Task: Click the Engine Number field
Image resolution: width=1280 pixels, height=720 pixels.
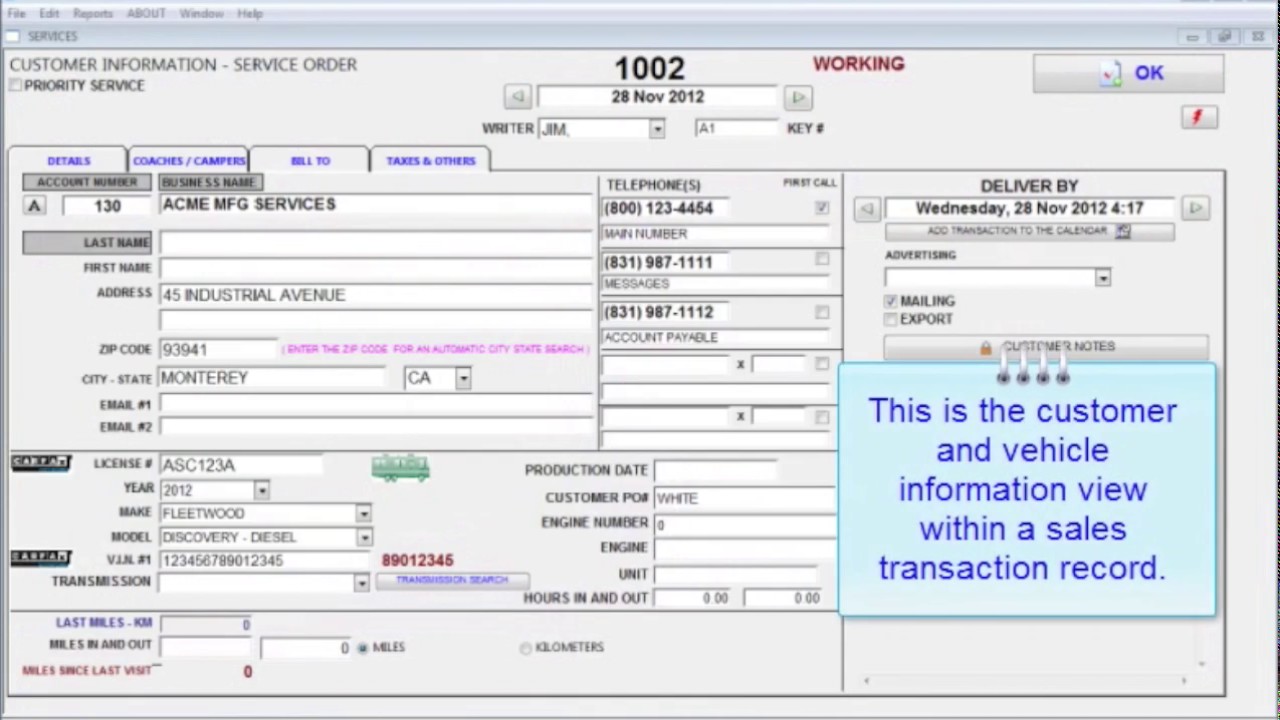Action: click(745, 523)
